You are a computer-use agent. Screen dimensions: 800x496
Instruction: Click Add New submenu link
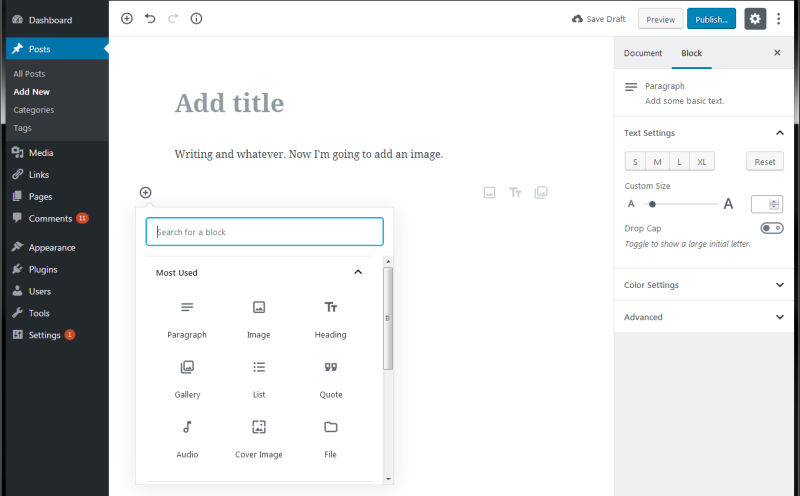click(32, 92)
